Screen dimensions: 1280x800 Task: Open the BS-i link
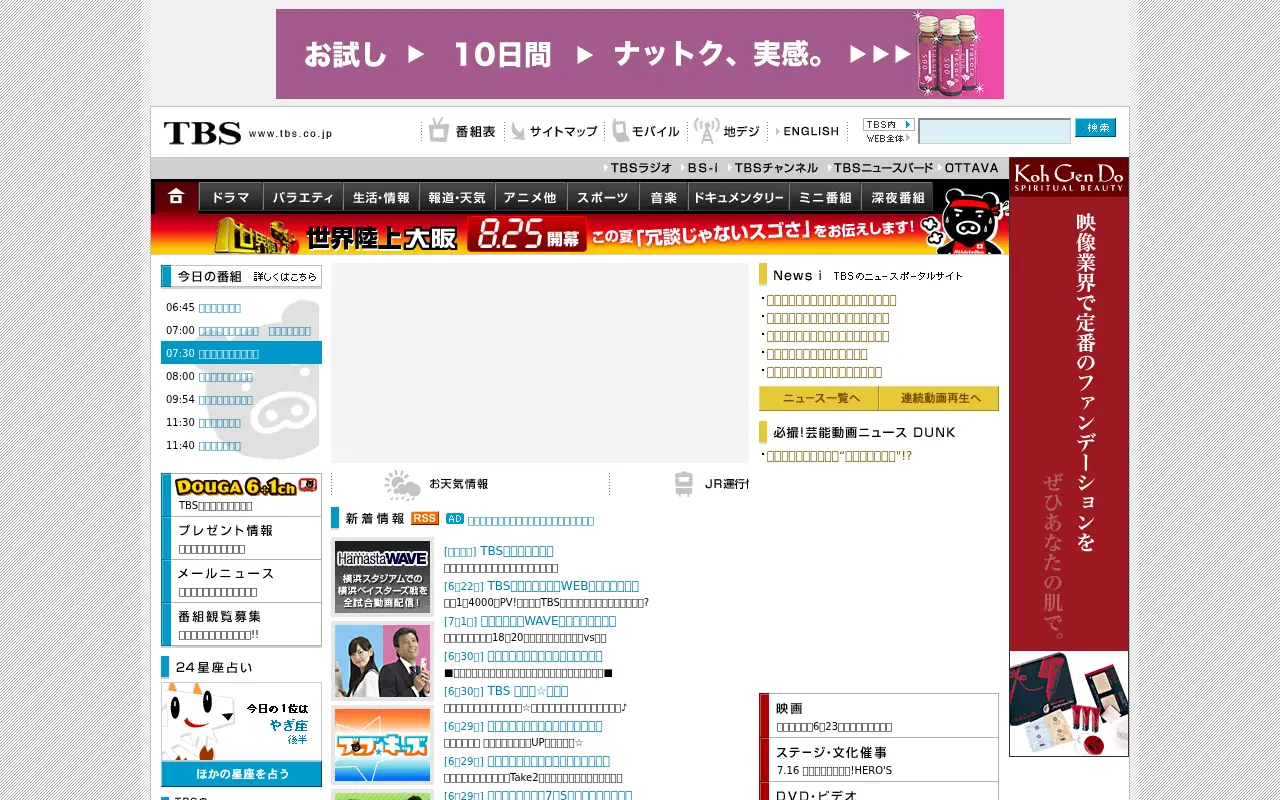pyautogui.click(x=700, y=168)
